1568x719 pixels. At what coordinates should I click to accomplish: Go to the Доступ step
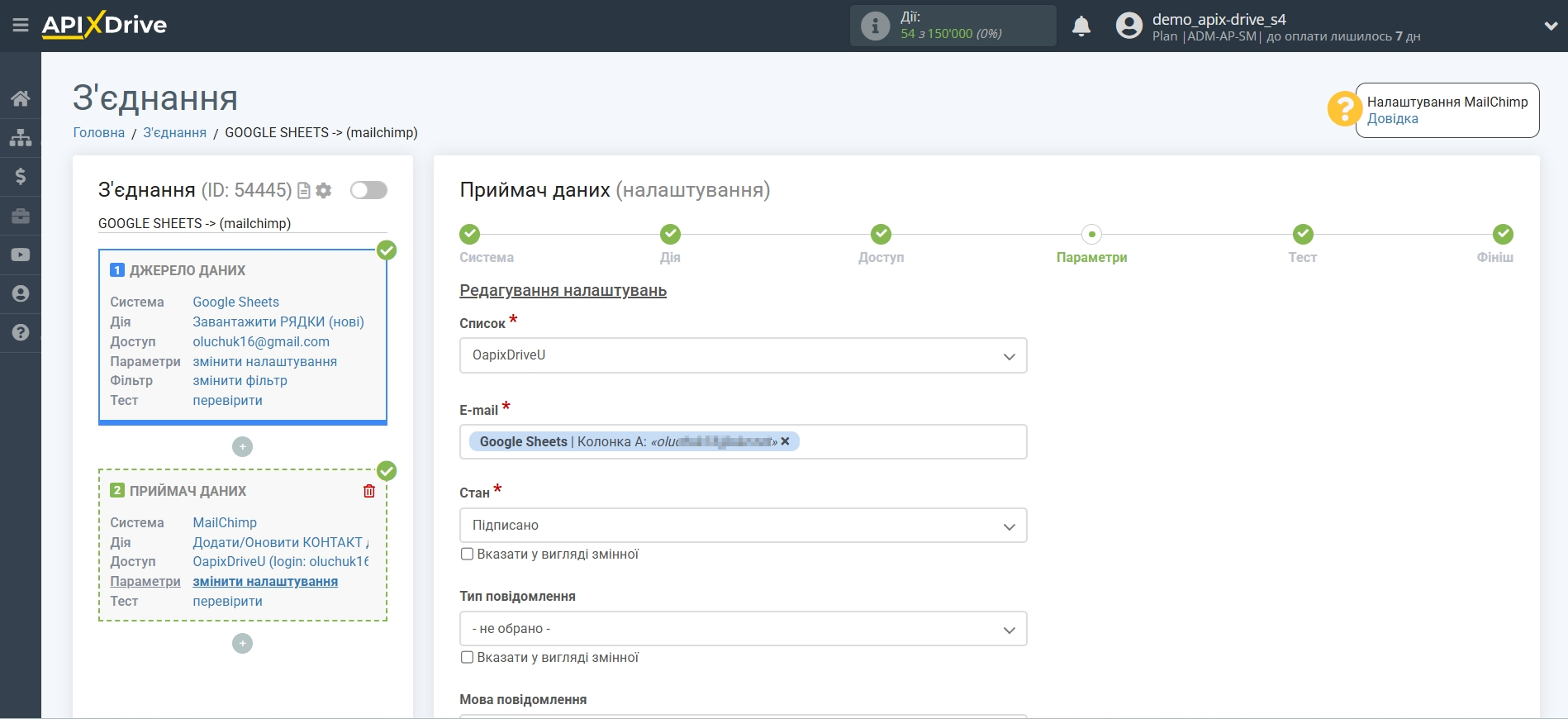(x=881, y=244)
